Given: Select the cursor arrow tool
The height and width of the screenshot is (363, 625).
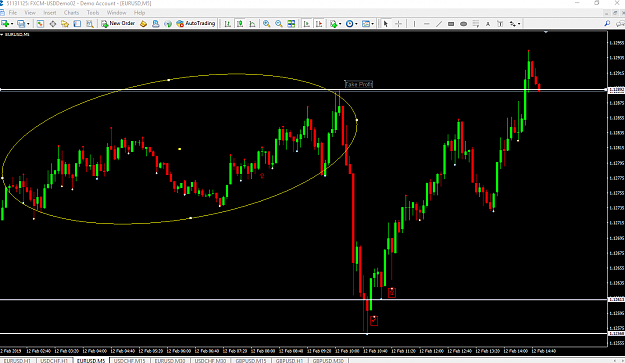Looking at the screenshot, I should [x=385, y=24].
